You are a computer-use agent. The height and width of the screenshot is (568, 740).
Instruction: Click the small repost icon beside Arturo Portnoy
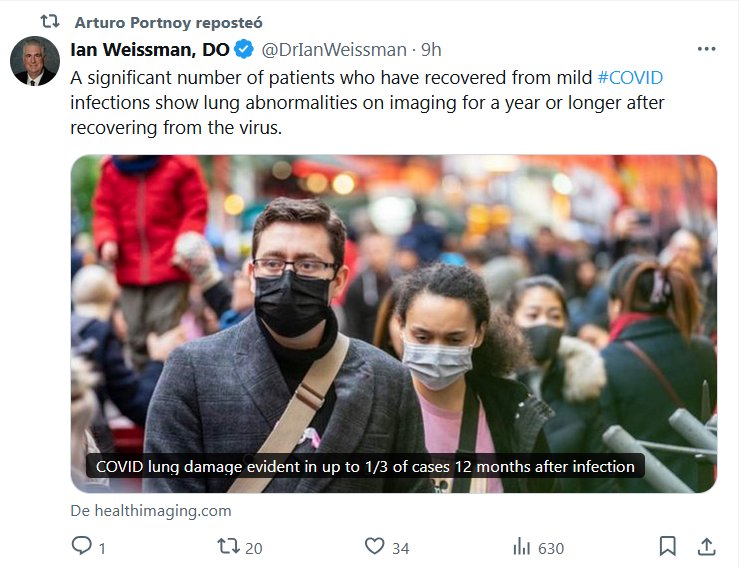(x=50, y=20)
